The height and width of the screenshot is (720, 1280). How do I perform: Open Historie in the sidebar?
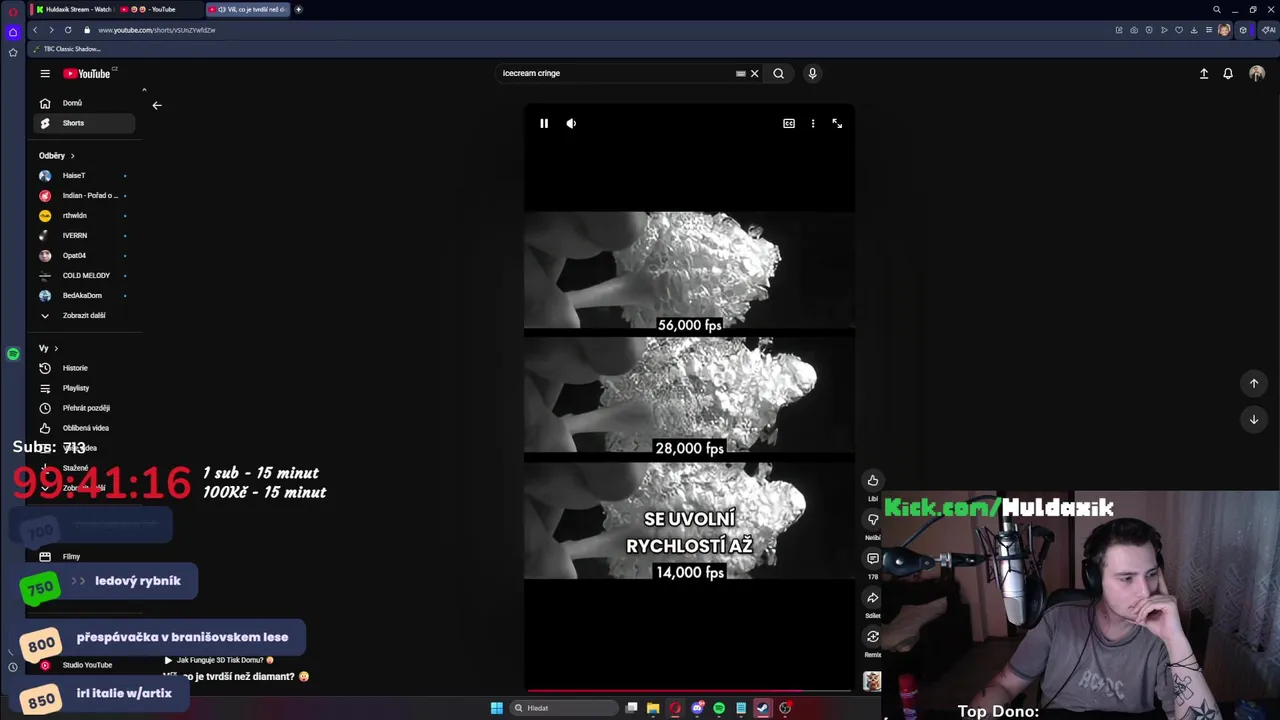click(x=84, y=368)
